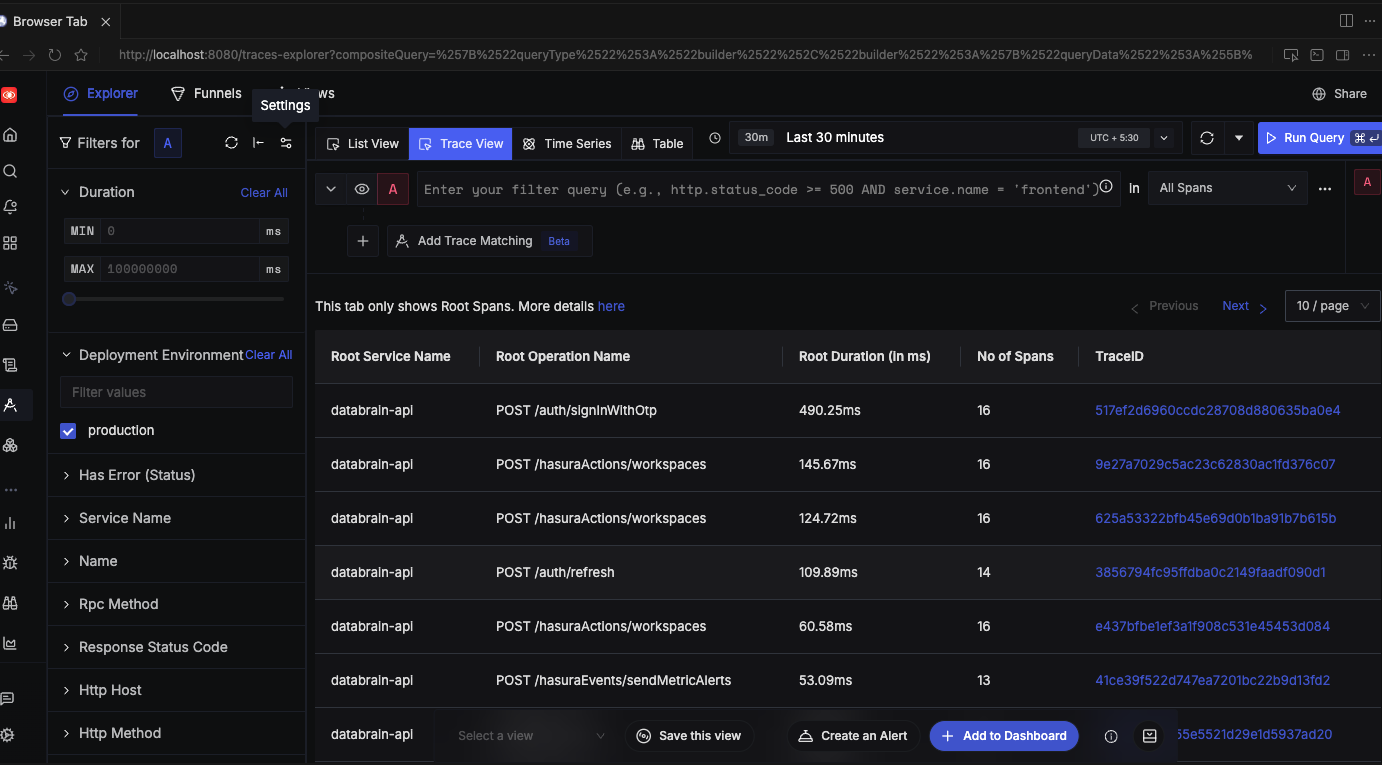Click the Duration range slider handle
1382x765 pixels.
69,299
